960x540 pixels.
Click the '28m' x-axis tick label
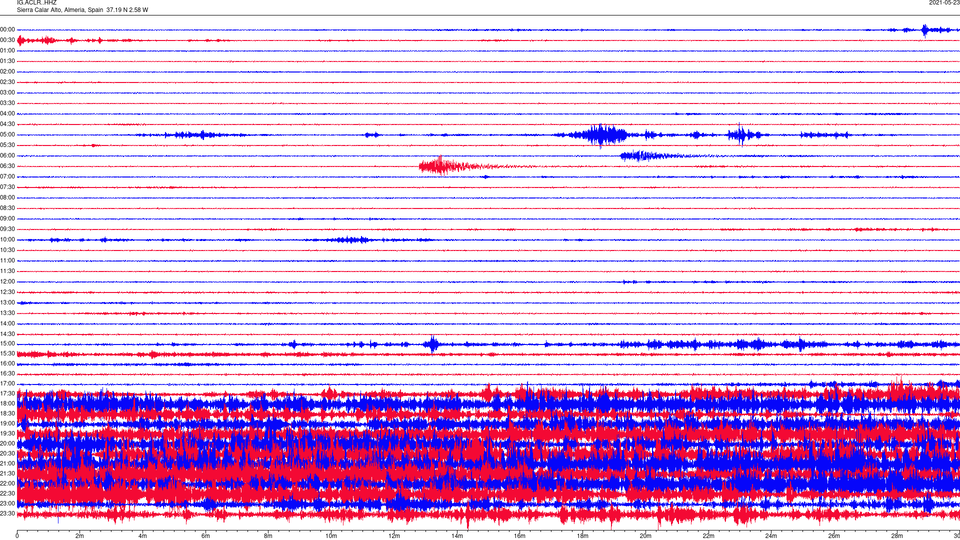pos(897,536)
